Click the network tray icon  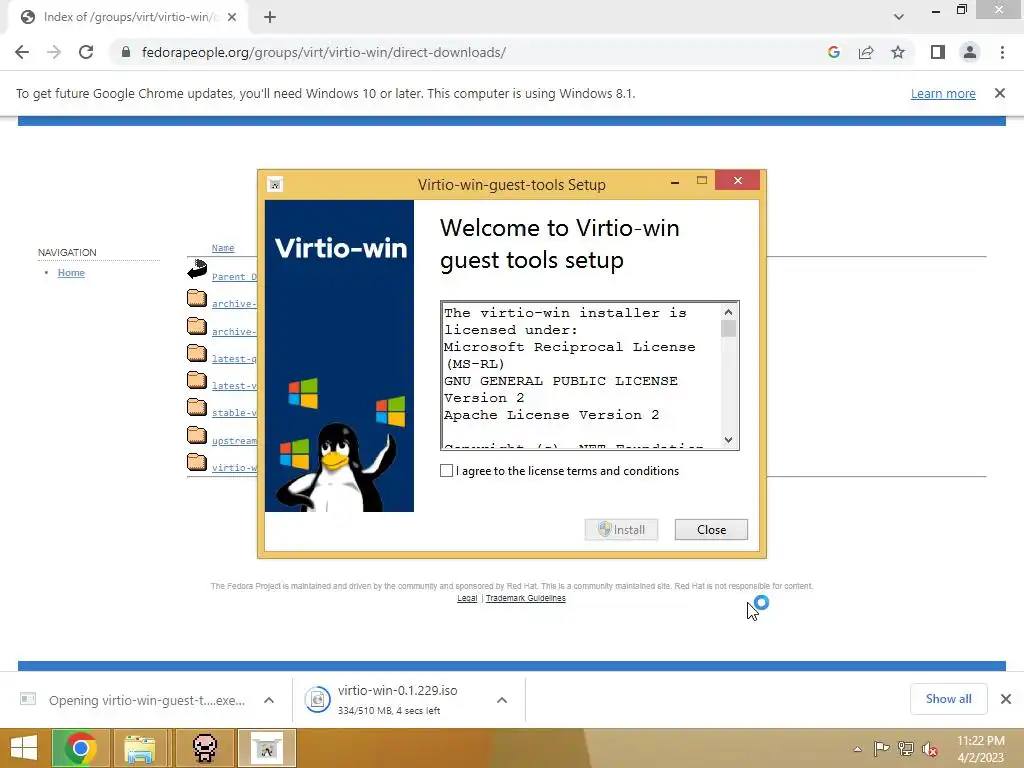coord(905,748)
